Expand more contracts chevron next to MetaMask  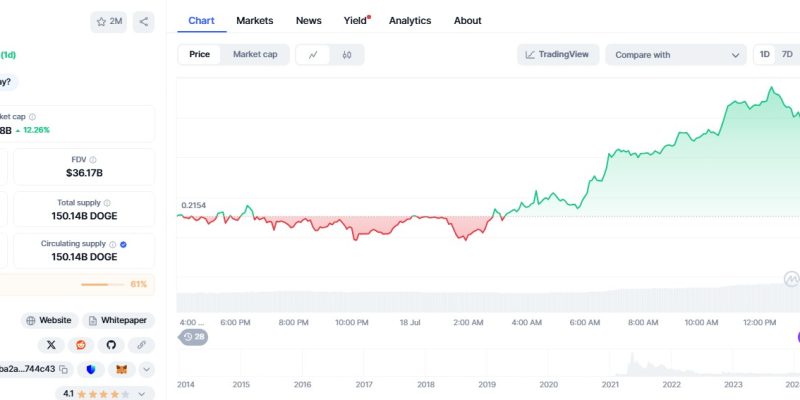[146, 369]
